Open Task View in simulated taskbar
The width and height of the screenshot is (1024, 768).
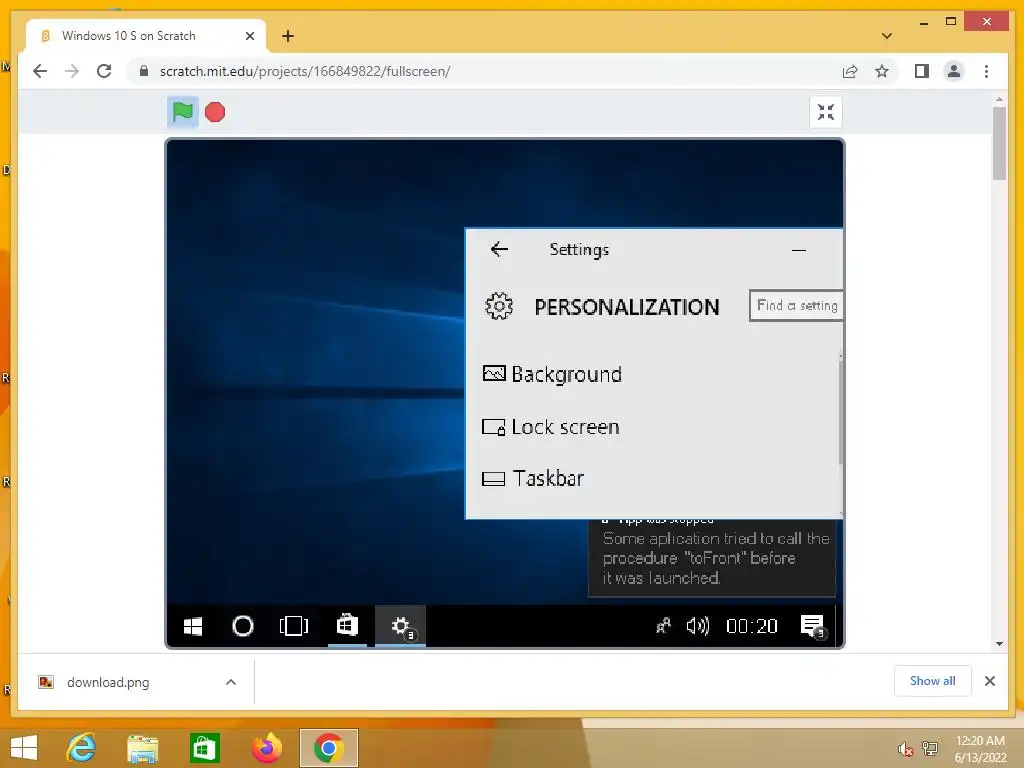tap(294, 626)
